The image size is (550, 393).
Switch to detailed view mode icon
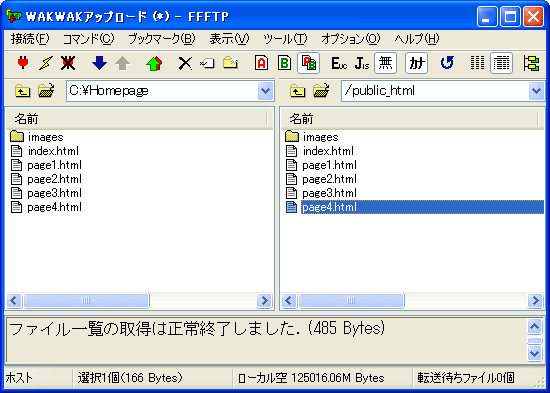[x=501, y=63]
